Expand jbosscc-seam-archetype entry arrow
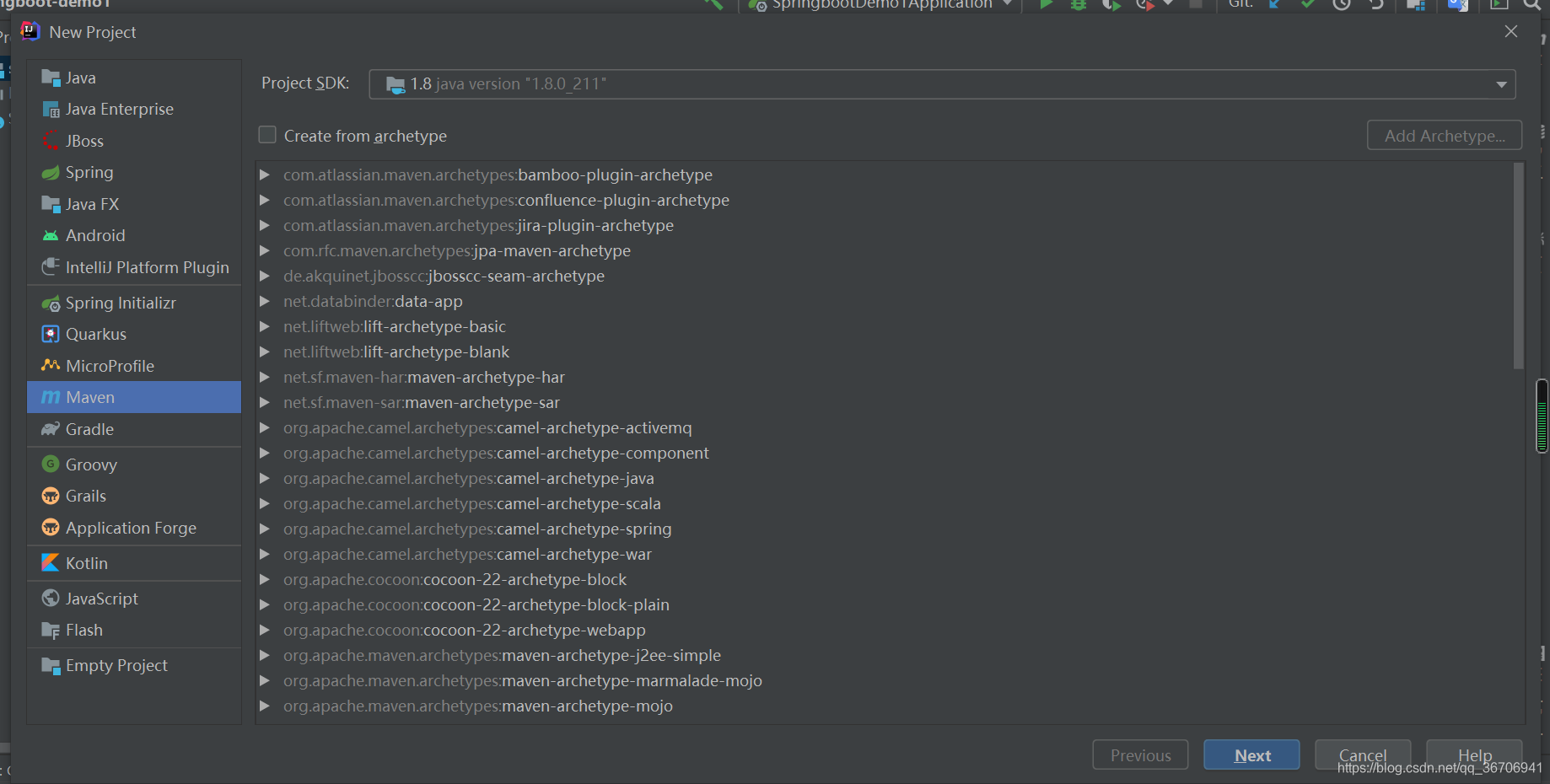Screen dimensions: 1550x784 (265, 276)
